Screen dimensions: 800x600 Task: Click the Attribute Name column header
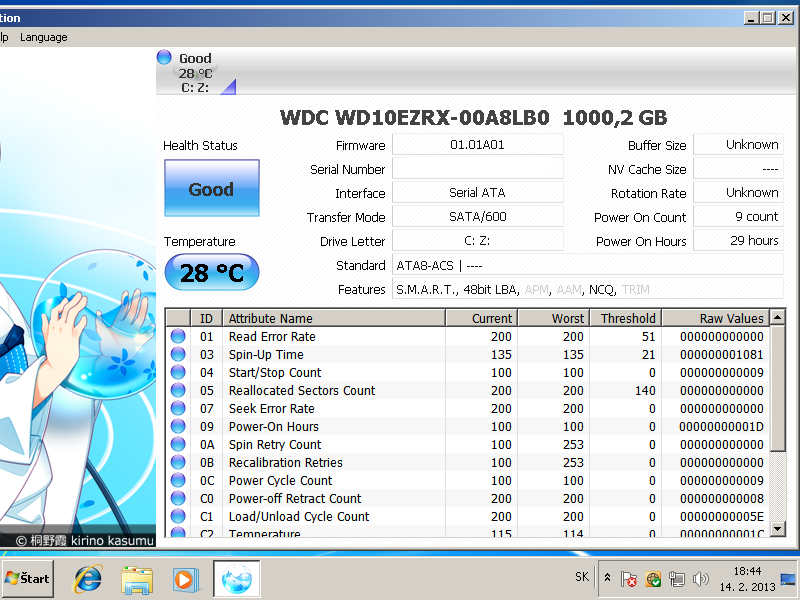pyautogui.click(x=334, y=318)
